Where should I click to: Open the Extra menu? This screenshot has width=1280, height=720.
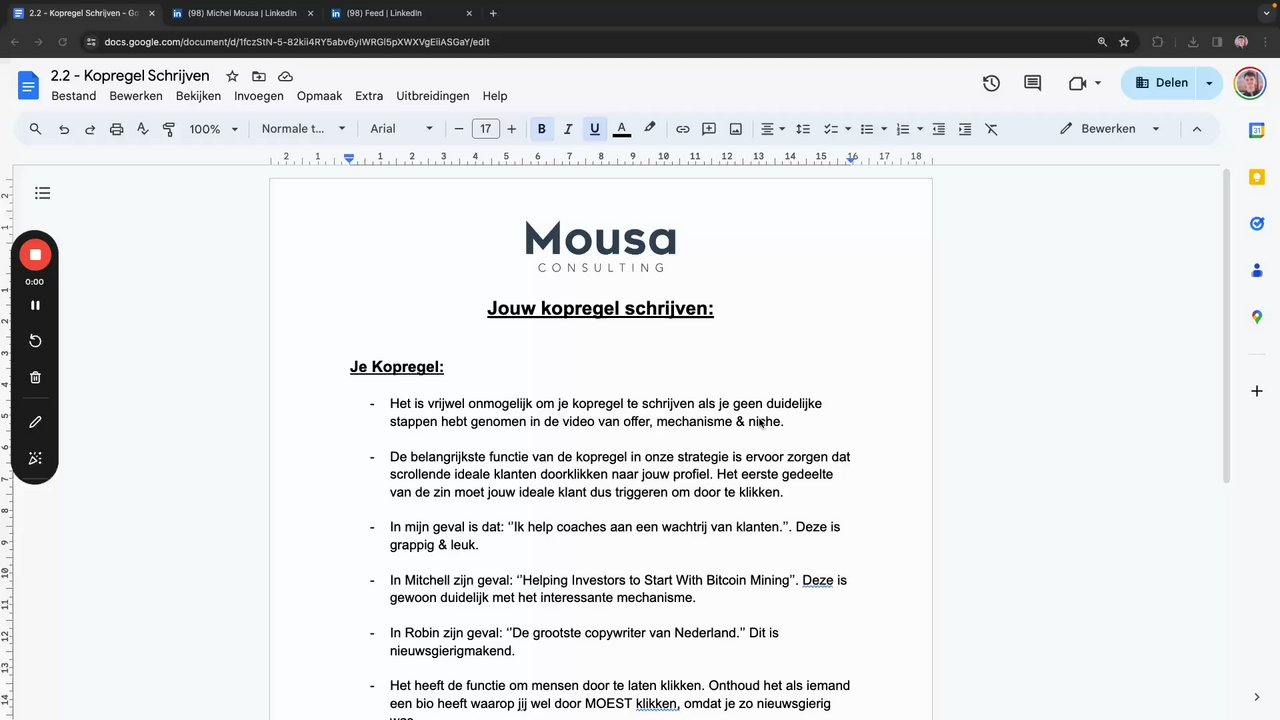pyautogui.click(x=369, y=96)
